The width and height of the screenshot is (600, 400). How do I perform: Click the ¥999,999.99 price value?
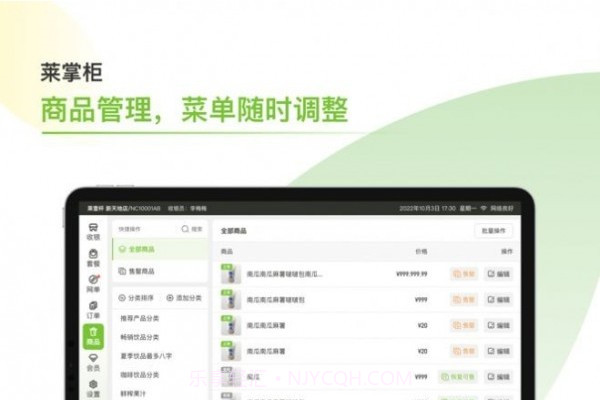pyautogui.click(x=412, y=274)
